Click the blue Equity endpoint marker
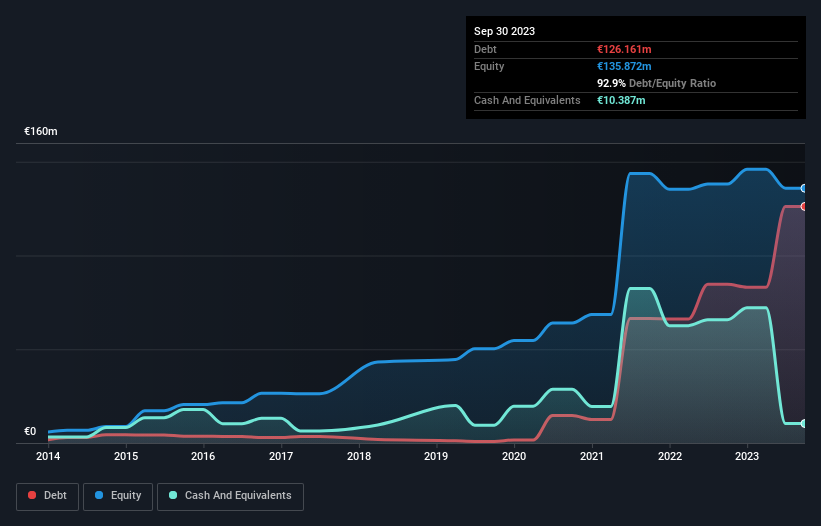This screenshot has height=526, width=821. coord(804,188)
